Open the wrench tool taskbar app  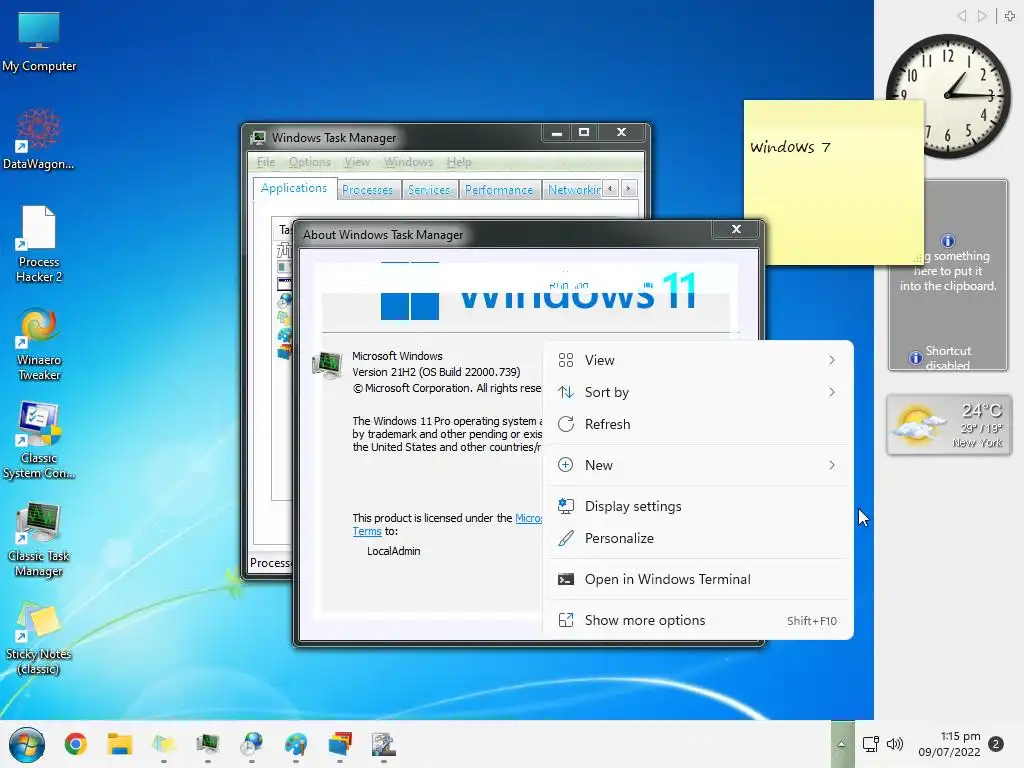tap(384, 744)
